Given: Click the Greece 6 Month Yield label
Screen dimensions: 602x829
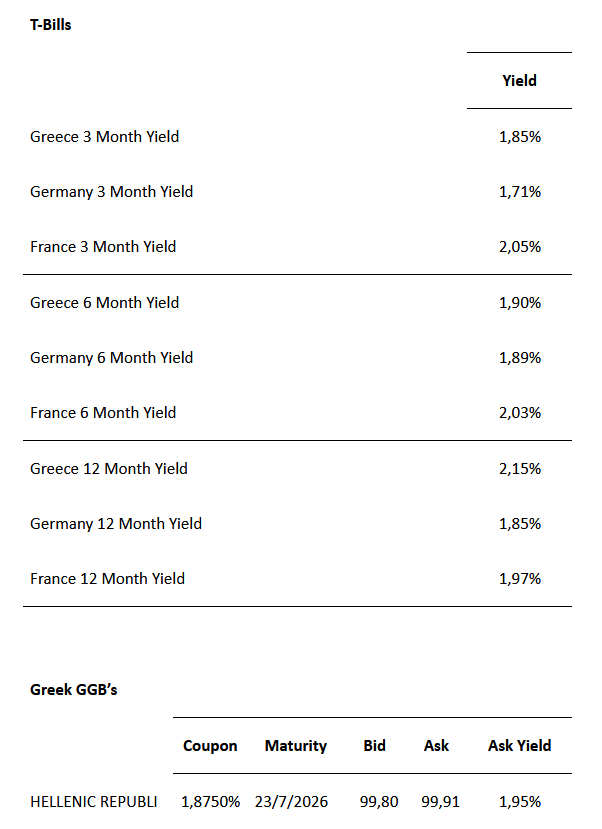Looking at the screenshot, I should 105,302.
